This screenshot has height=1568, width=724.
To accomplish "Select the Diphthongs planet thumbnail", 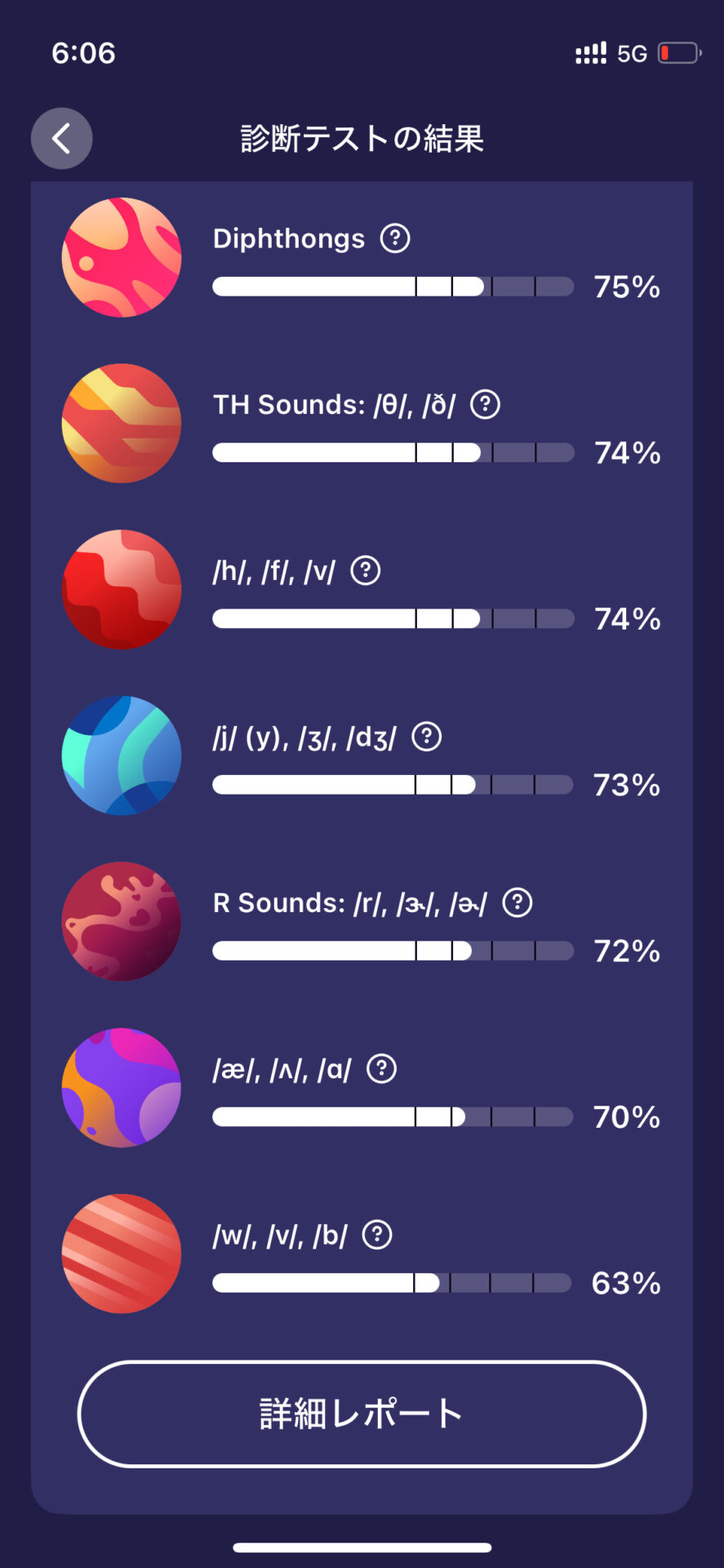I will pos(122,257).
